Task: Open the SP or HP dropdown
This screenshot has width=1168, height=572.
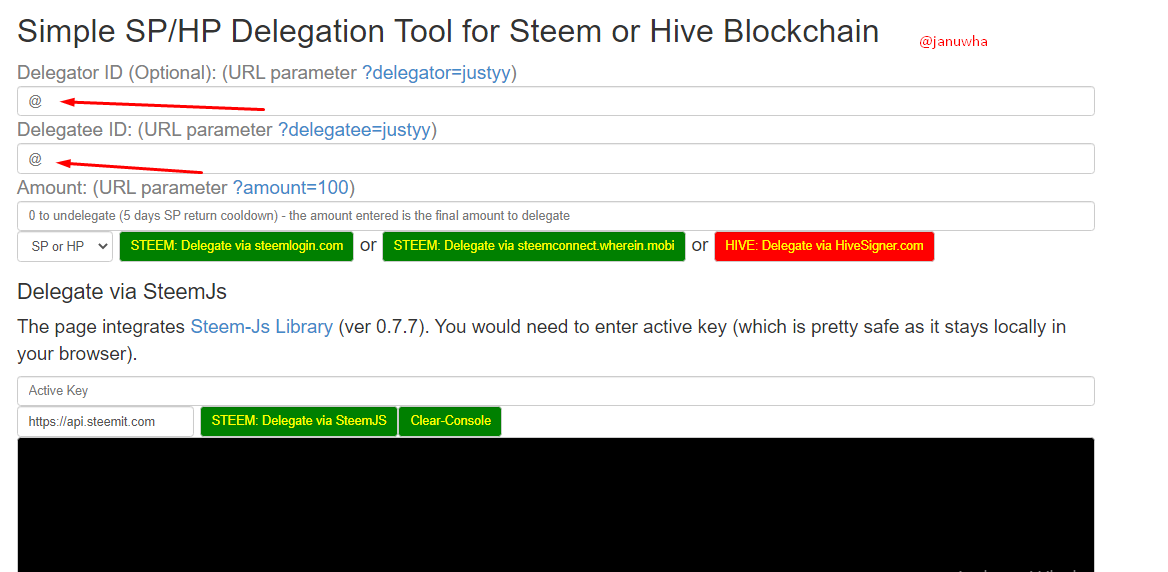Action: [65, 247]
